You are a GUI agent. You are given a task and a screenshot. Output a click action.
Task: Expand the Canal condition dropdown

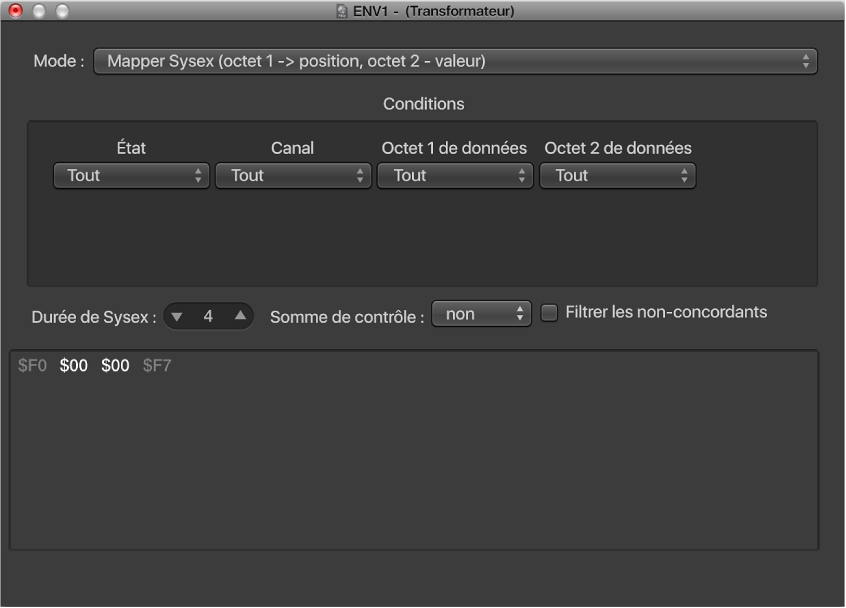click(293, 176)
